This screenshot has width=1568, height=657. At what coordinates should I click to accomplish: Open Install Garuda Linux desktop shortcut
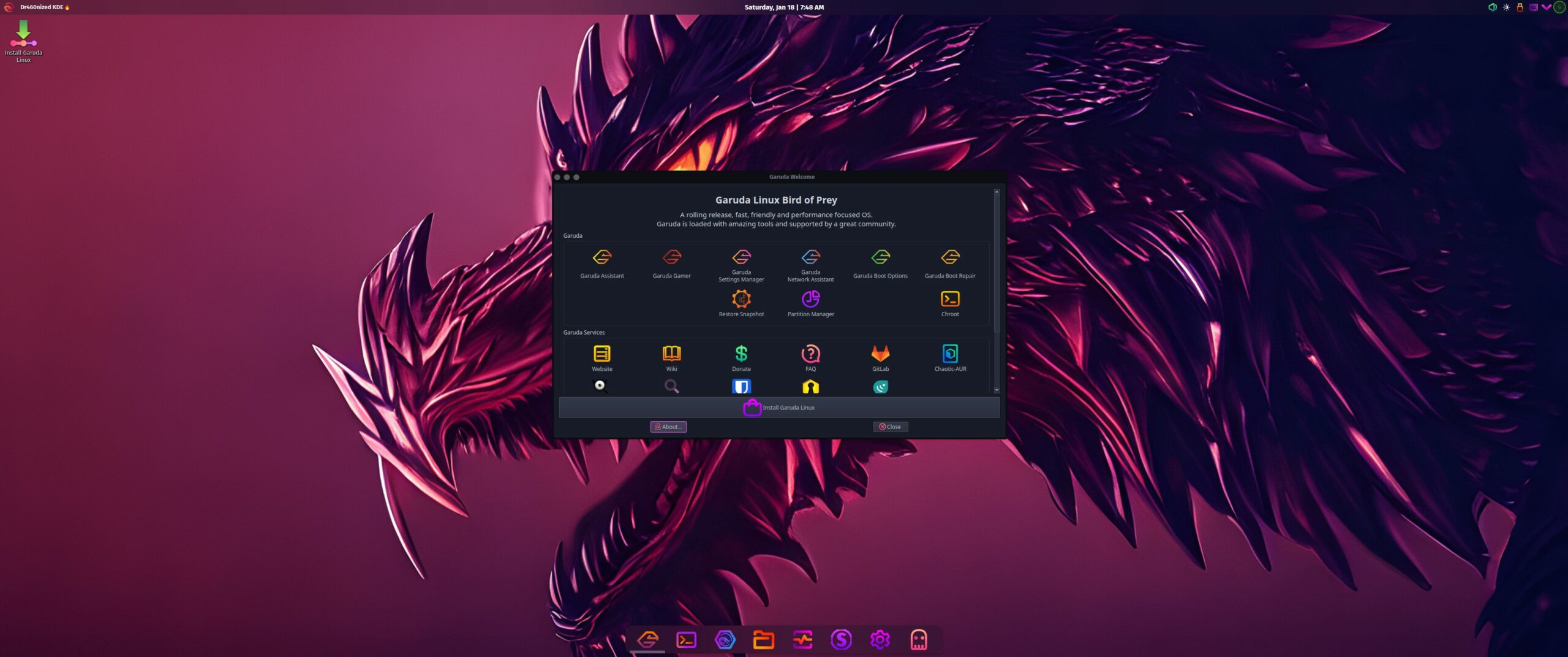coord(23,41)
